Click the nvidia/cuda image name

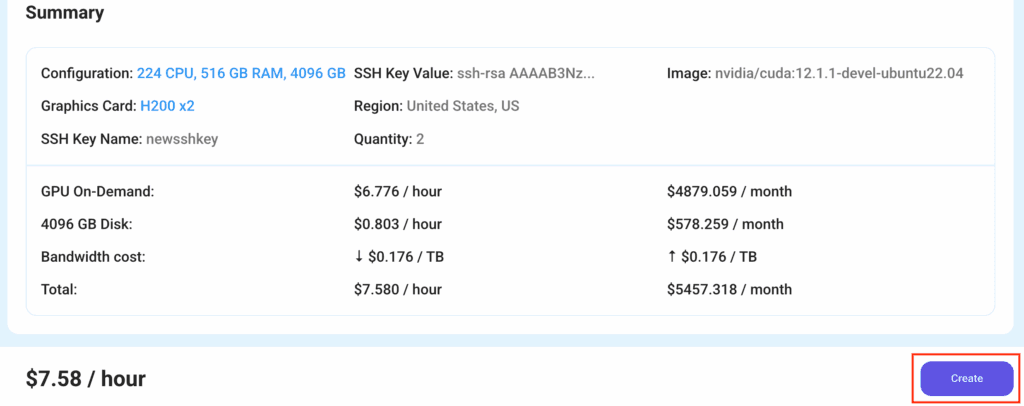pos(839,73)
